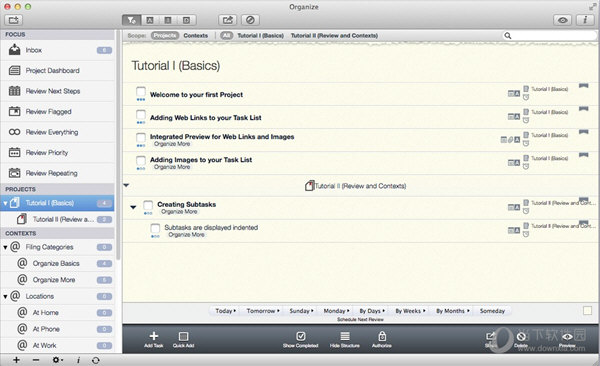Image resolution: width=600 pixels, height=366 pixels.
Task: Open By Days schedule dropdown
Action: [x=372, y=311]
